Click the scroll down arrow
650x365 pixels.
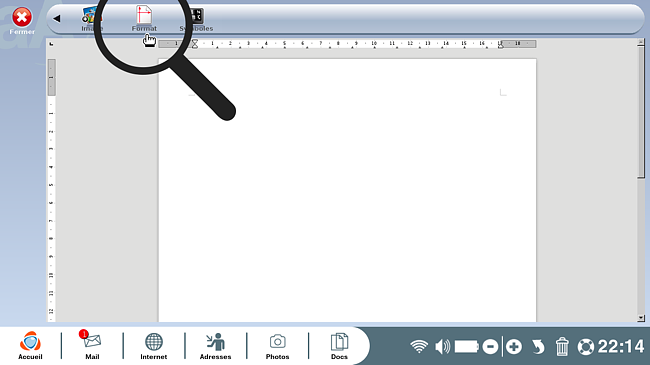(641, 318)
